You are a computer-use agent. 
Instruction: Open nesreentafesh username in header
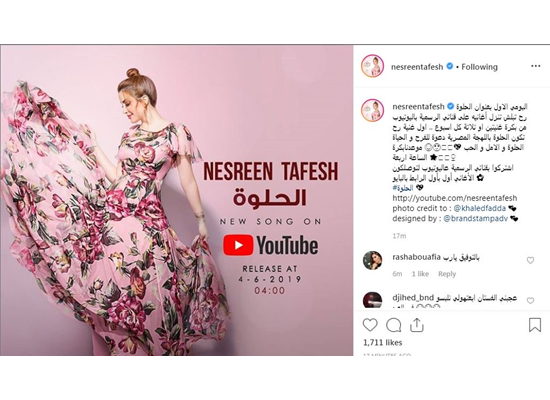coord(417,67)
